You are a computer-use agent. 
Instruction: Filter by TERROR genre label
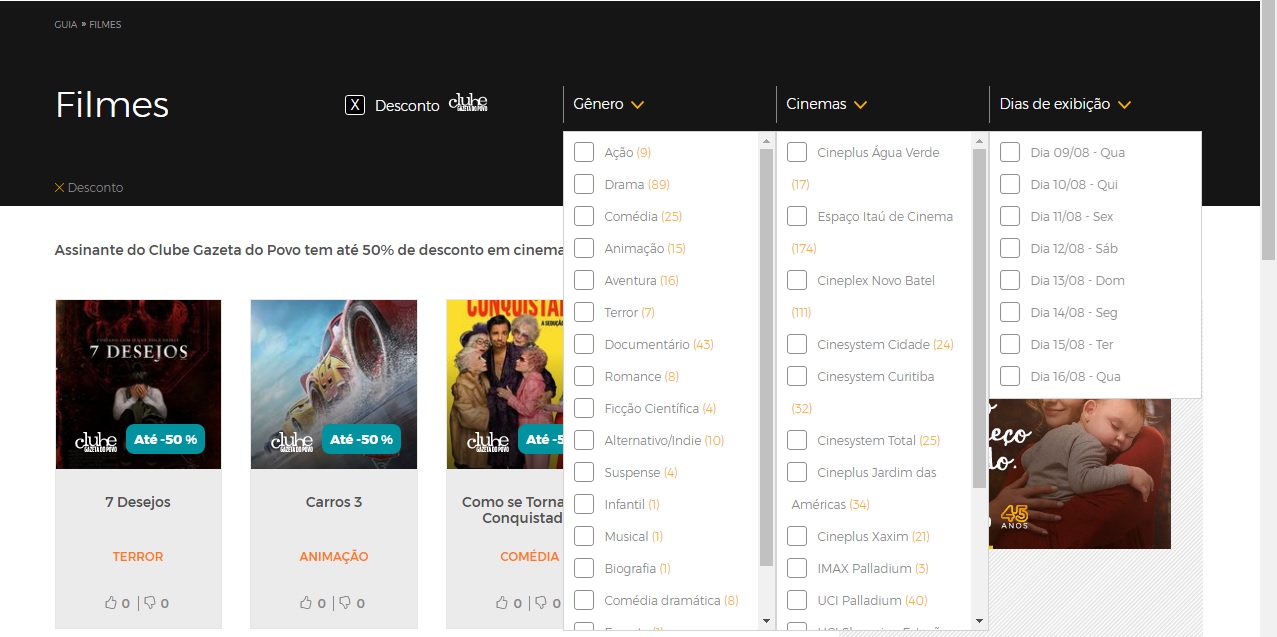click(x=138, y=557)
